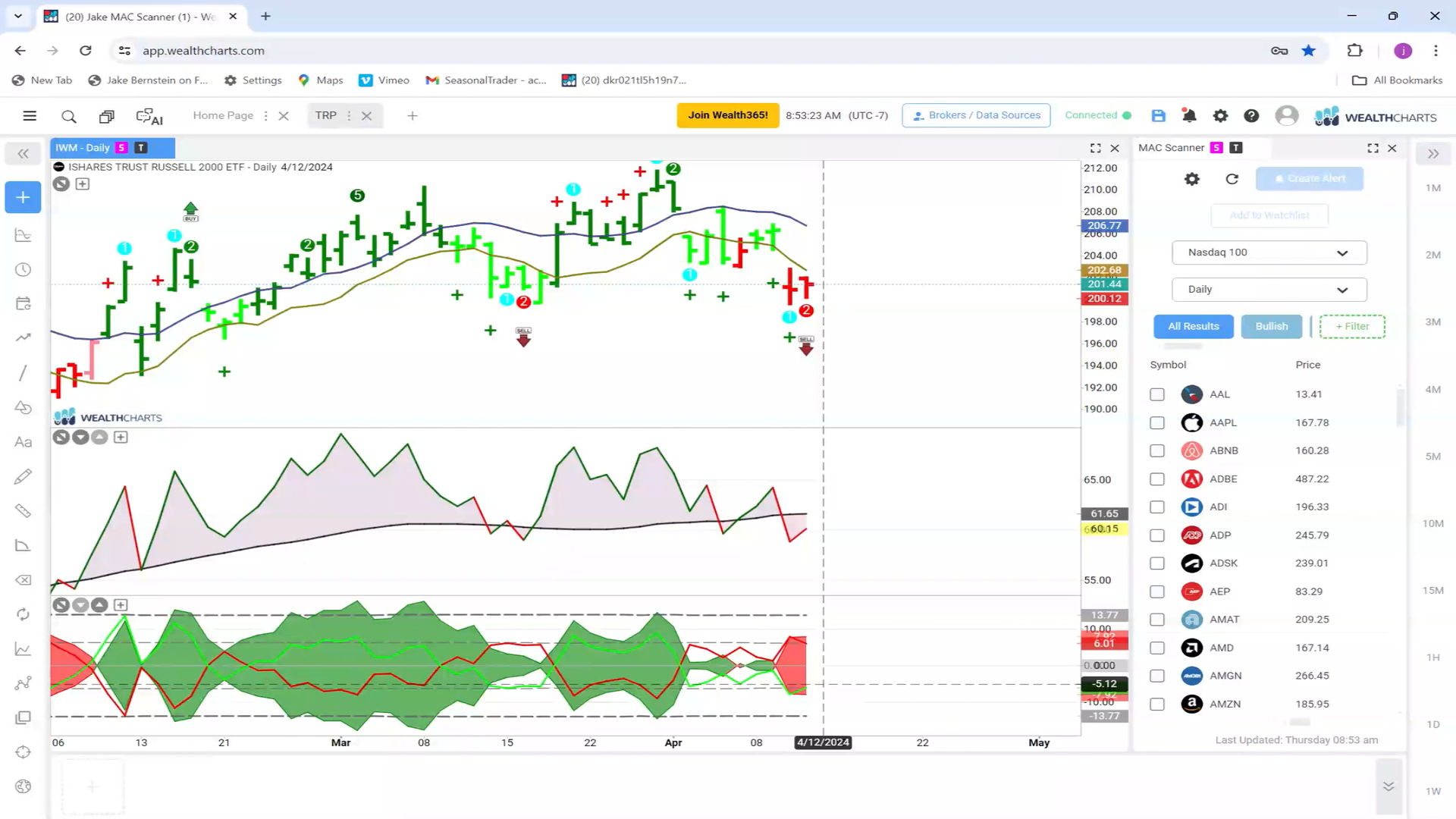Open the Settings bookmark
Screen dimensions: 1456x819
click(x=253, y=80)
